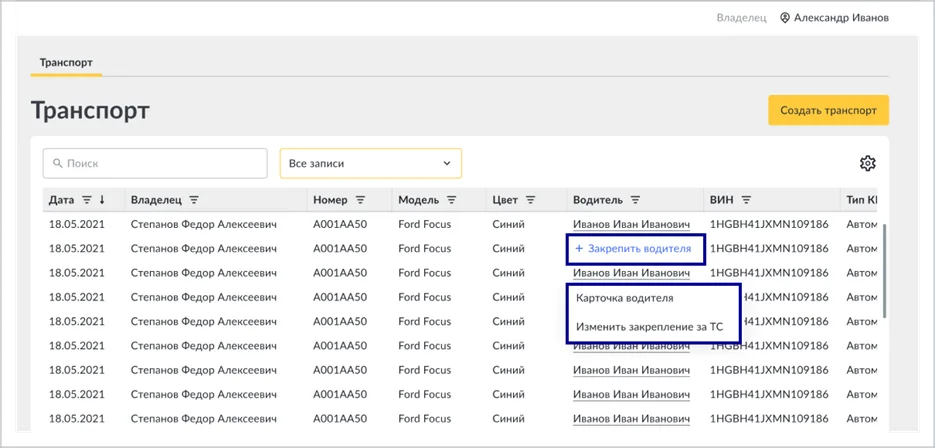Open filter icon on Модель column
Image resolution: width=935 pixels, height=448 pixels.
coord(451,200)
